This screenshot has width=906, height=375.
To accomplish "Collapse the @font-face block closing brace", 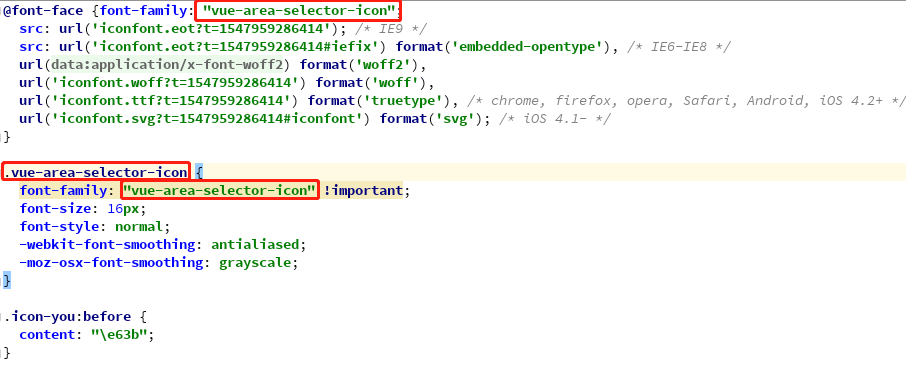I will [x=7, y=136].
